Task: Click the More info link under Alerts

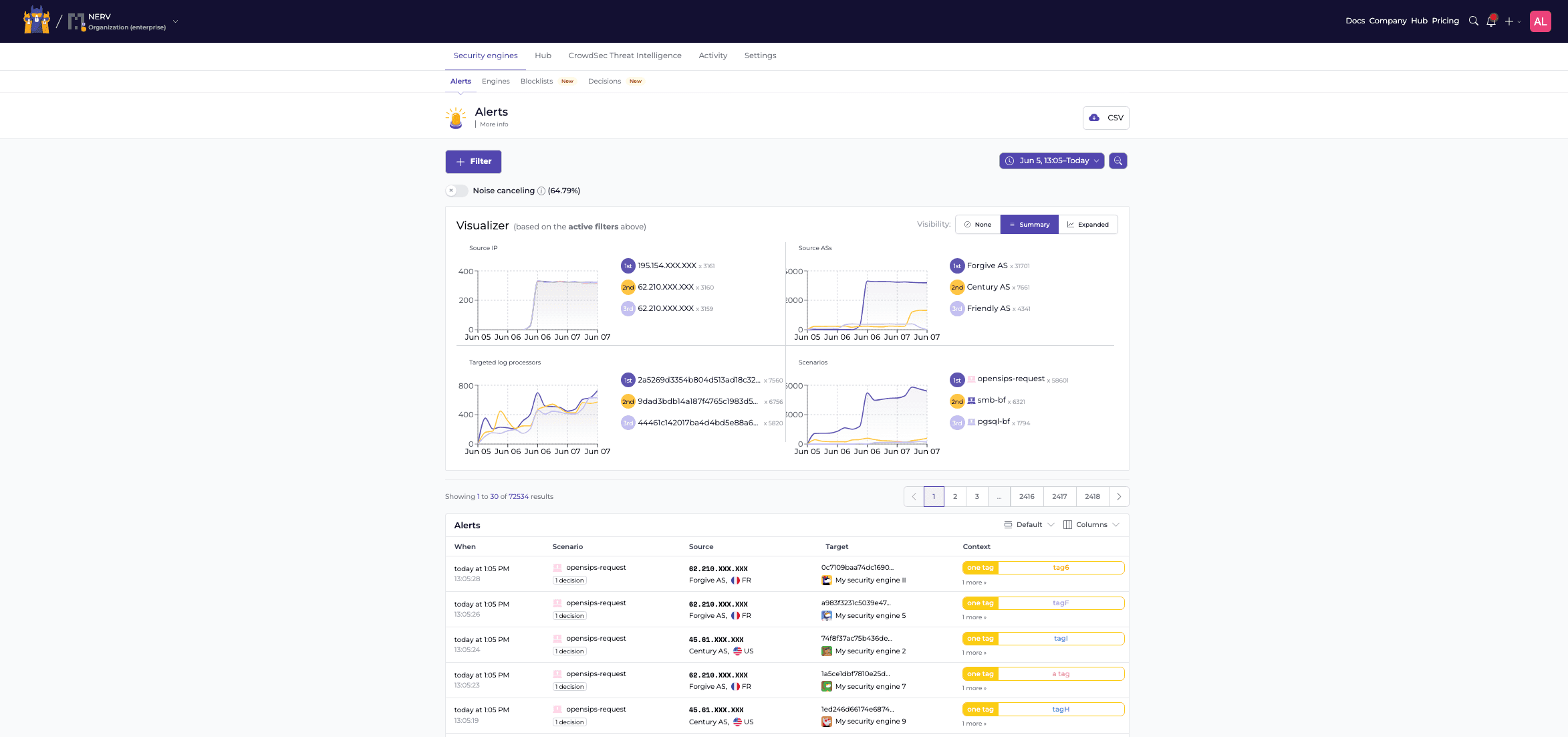Action: (494, 124)
